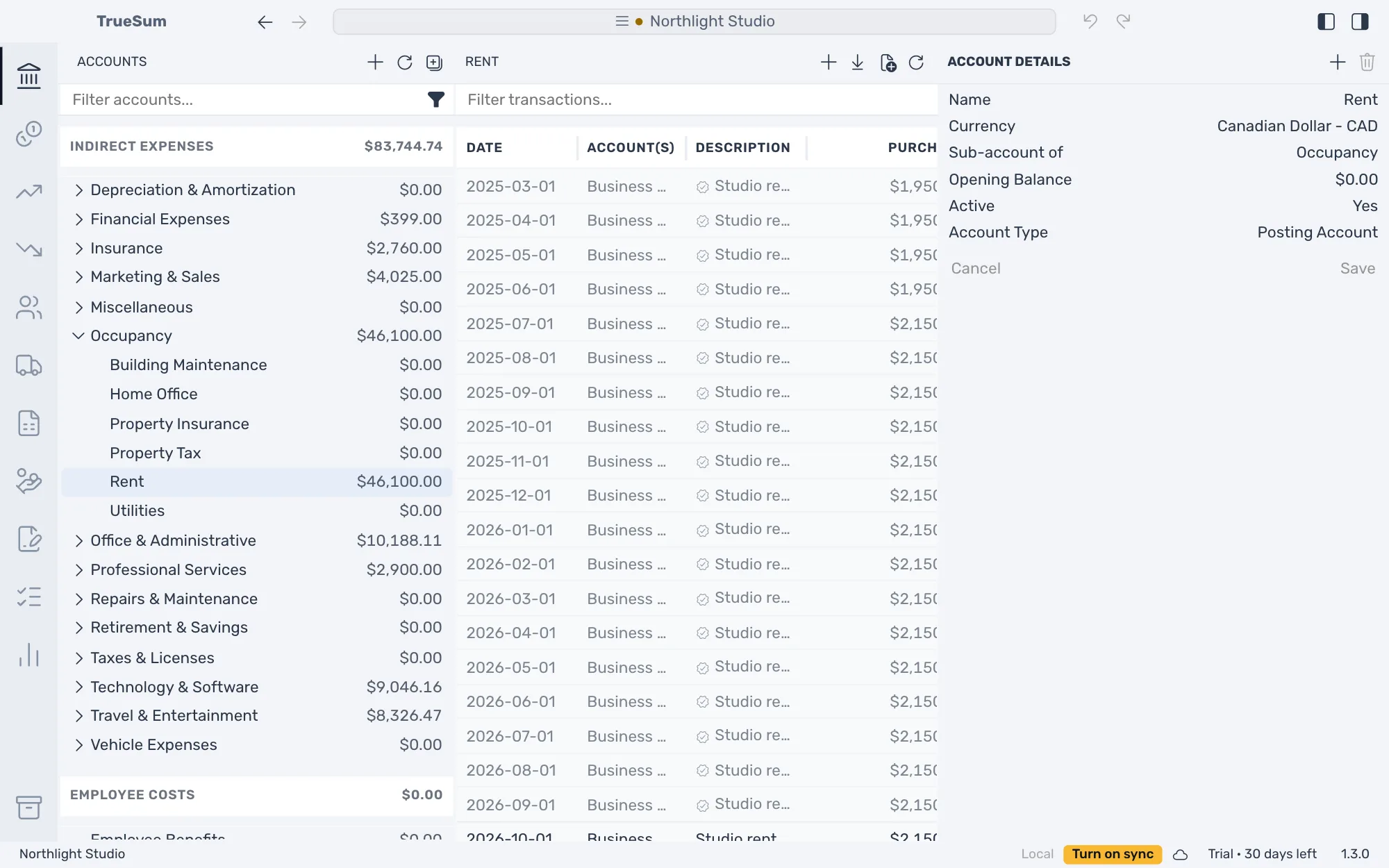The width and height of the screenshot is (1389, 868).
Task: Select the 2025-07-01 transaction row
Action: coord(697,324)
